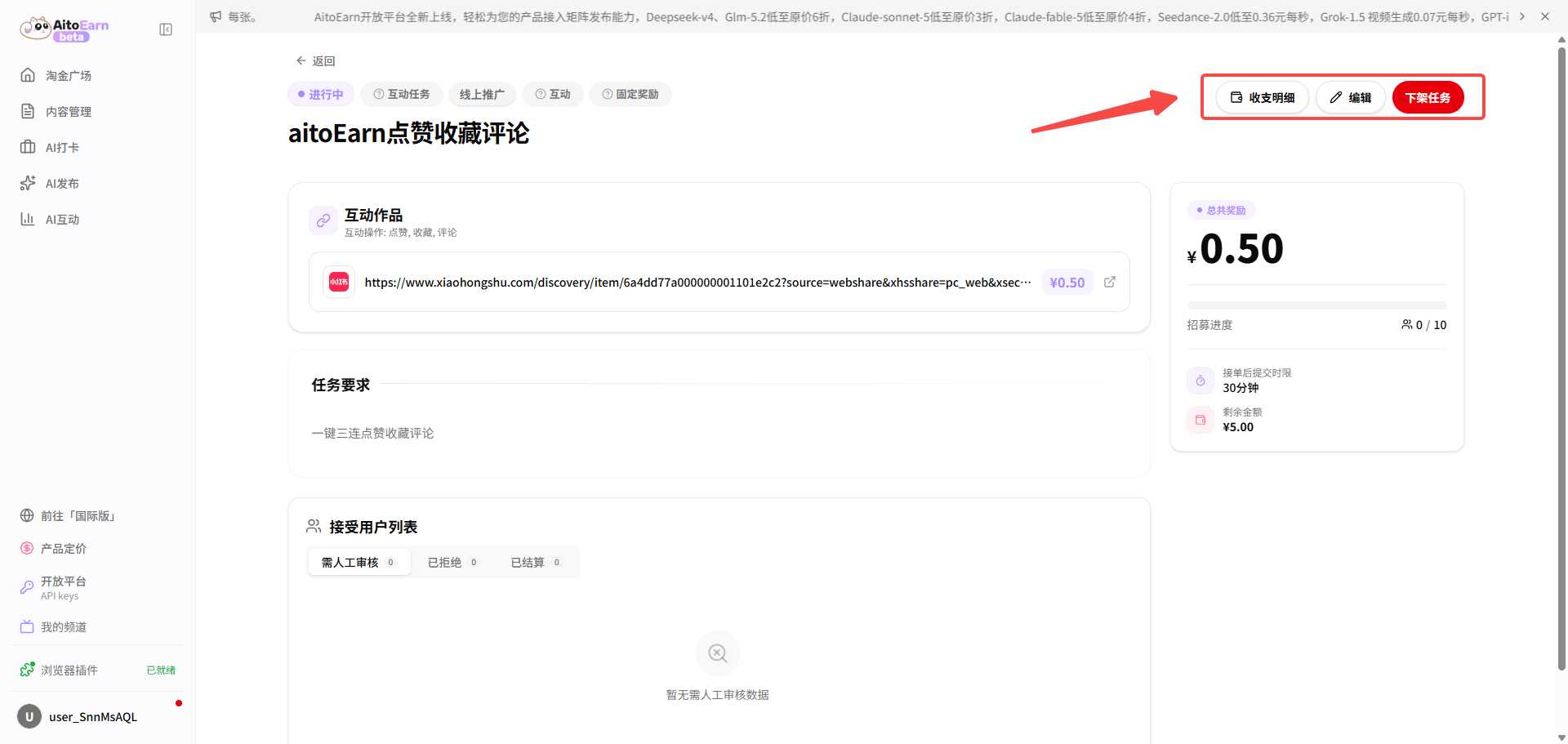The width and height of the screenshot is (1568, 744).
Task: Click the 我的频道 TV icon
Action: pos(27,626)
